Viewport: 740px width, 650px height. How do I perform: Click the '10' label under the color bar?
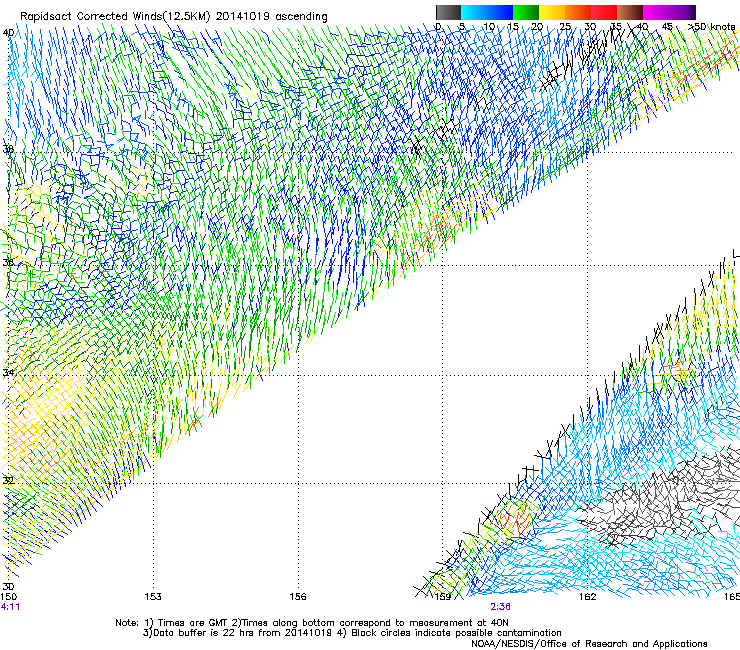(x=489, y=26)
